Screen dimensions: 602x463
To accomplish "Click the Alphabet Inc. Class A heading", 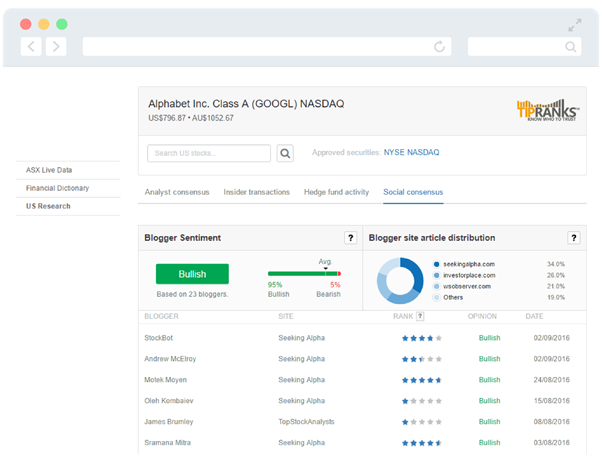I will point(246,104).
